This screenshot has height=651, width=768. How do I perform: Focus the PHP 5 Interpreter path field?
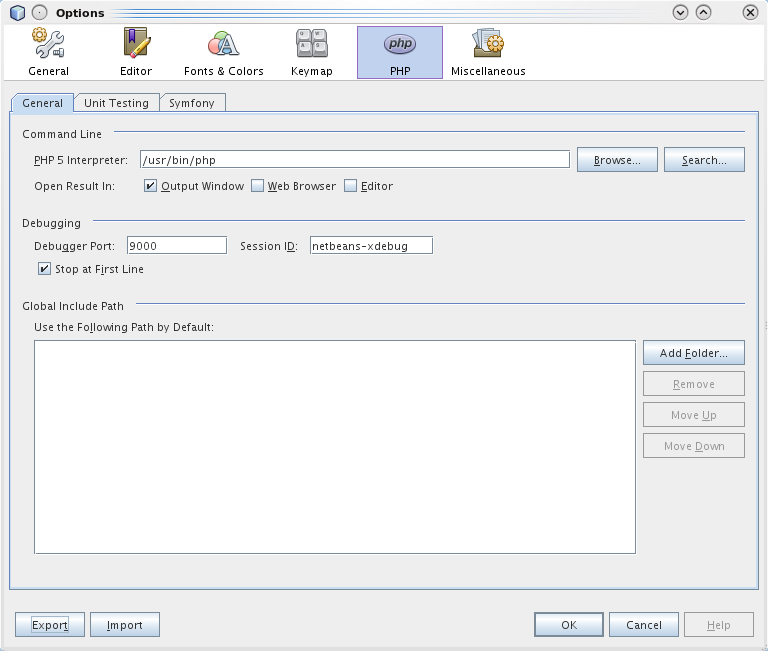pos(355,160)
